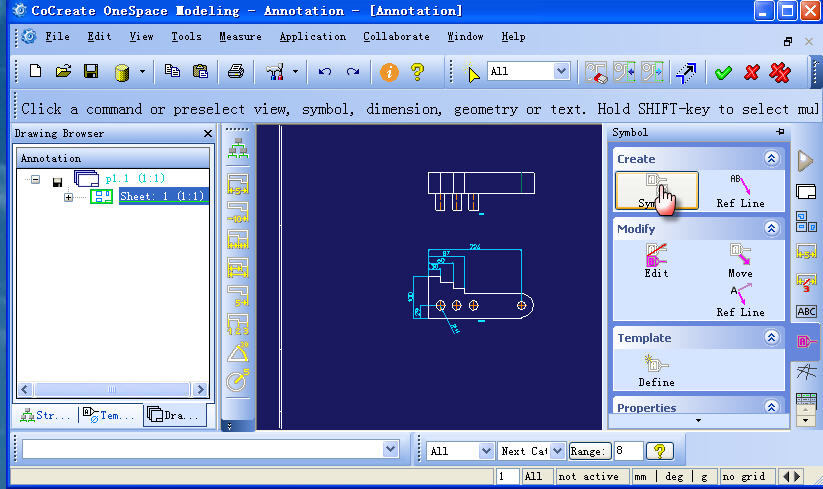
Task: Collapse the Properties section chevron
Action: click(771, 407)
